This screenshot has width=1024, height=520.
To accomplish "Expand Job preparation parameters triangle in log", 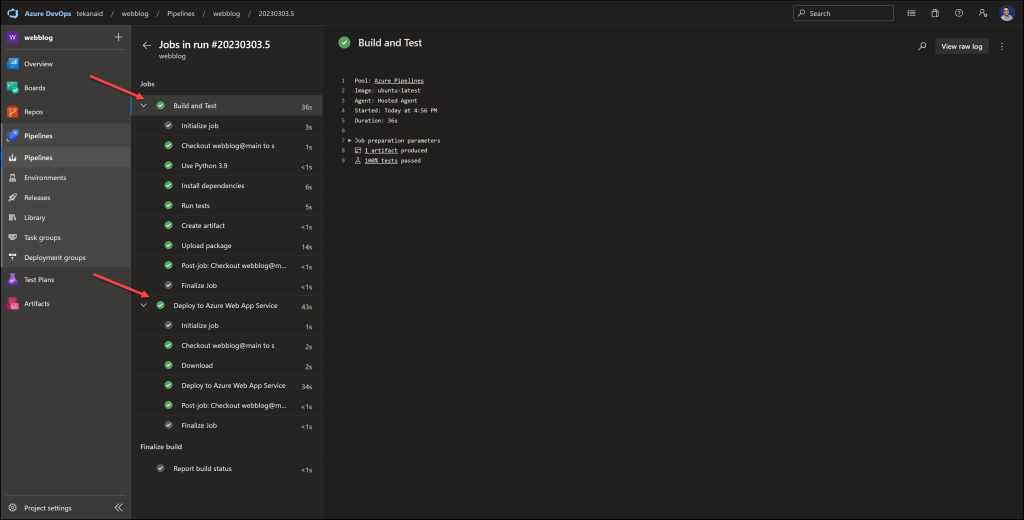I will click(x=350, y=140).
